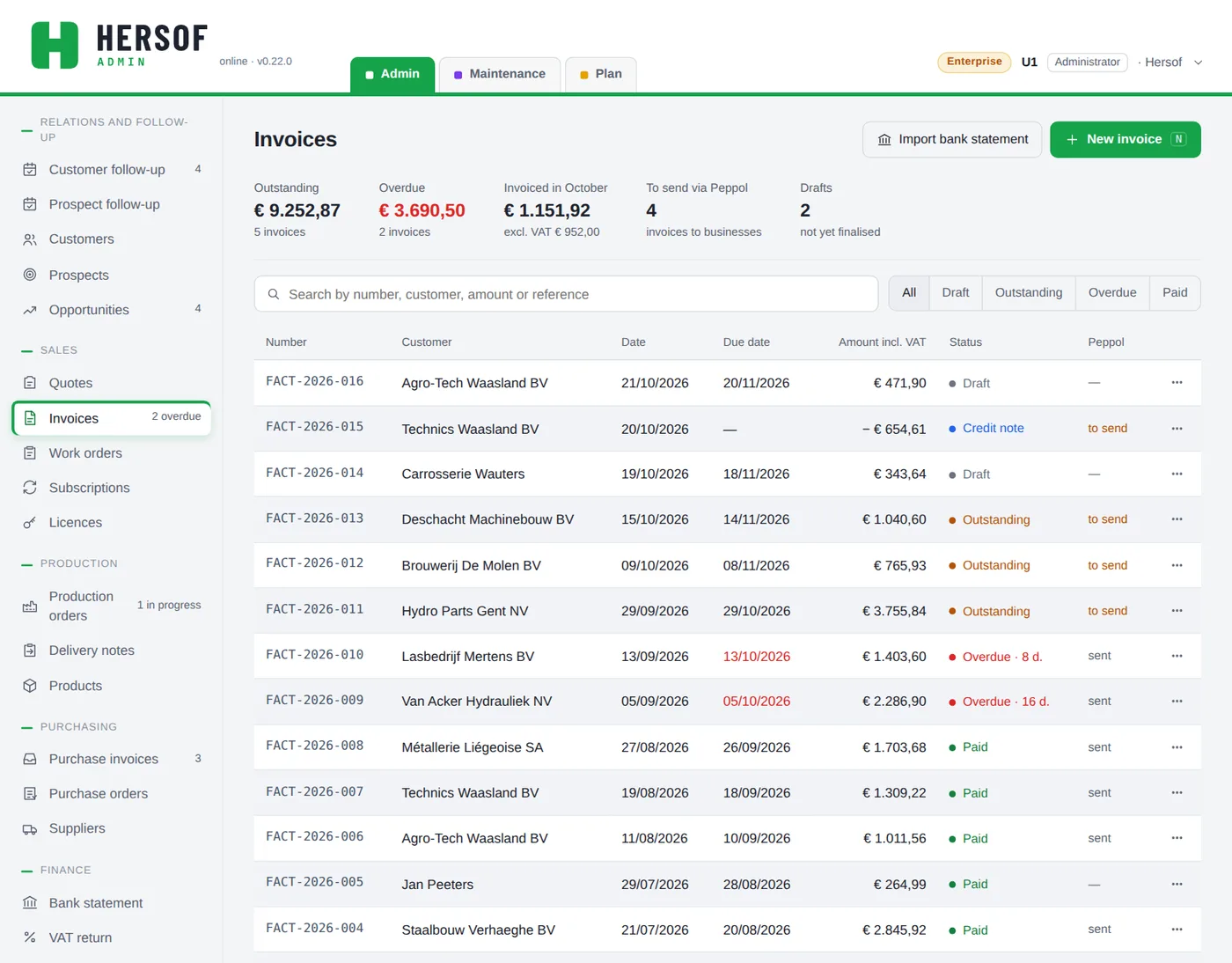Screen dimensions: 1232x963
Task: Click the Enterprise plan badge
Action: pos(974,62)
